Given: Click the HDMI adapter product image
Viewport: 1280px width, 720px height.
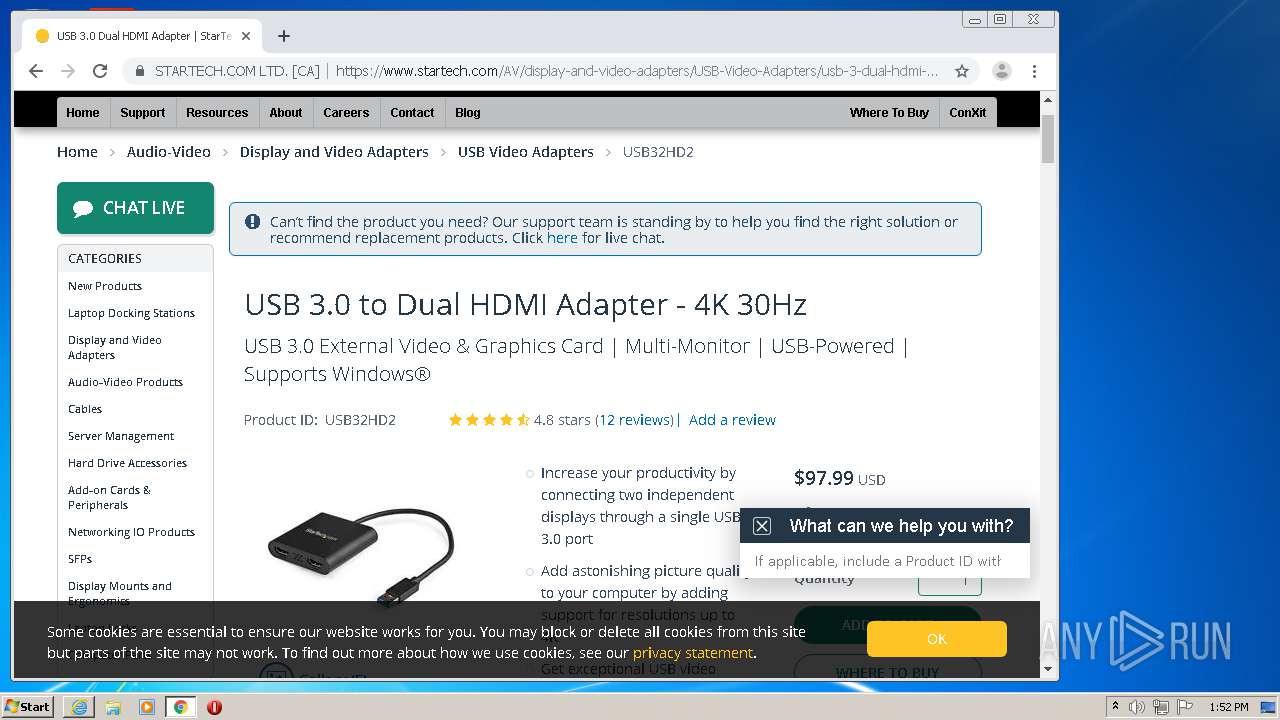Looking at the screenshot, I should pyautogui.click(x=361, y=552).
